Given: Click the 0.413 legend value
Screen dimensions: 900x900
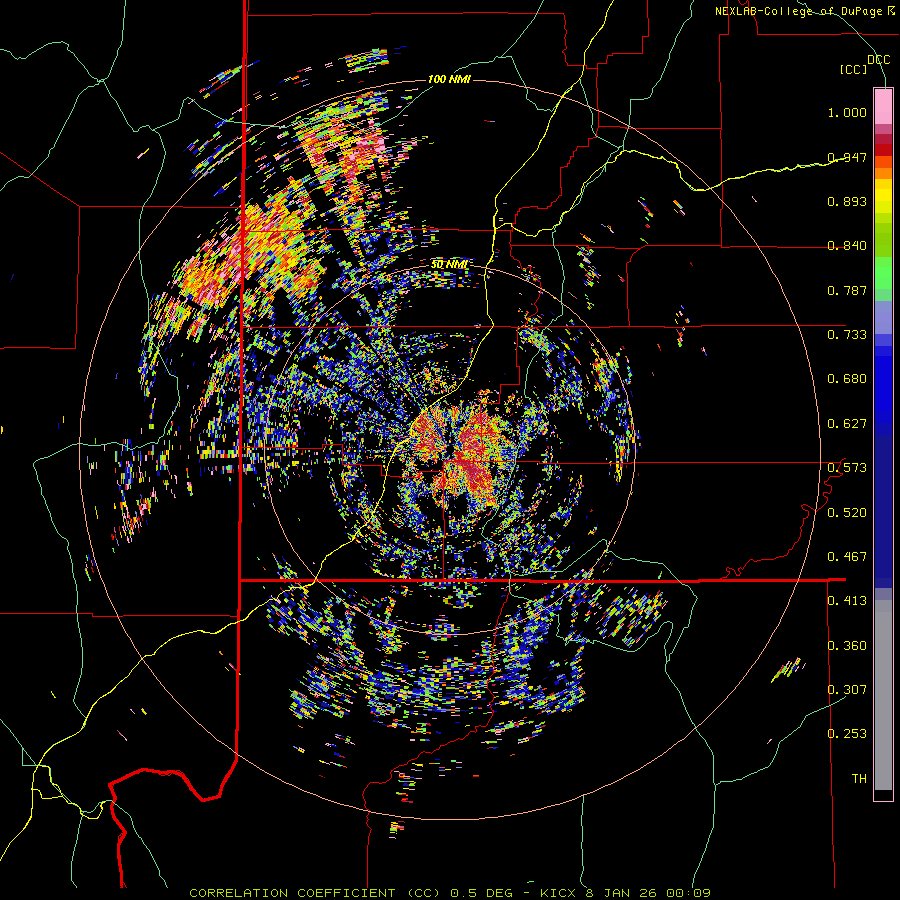Looking at the screenshot, I should (847, 601).
